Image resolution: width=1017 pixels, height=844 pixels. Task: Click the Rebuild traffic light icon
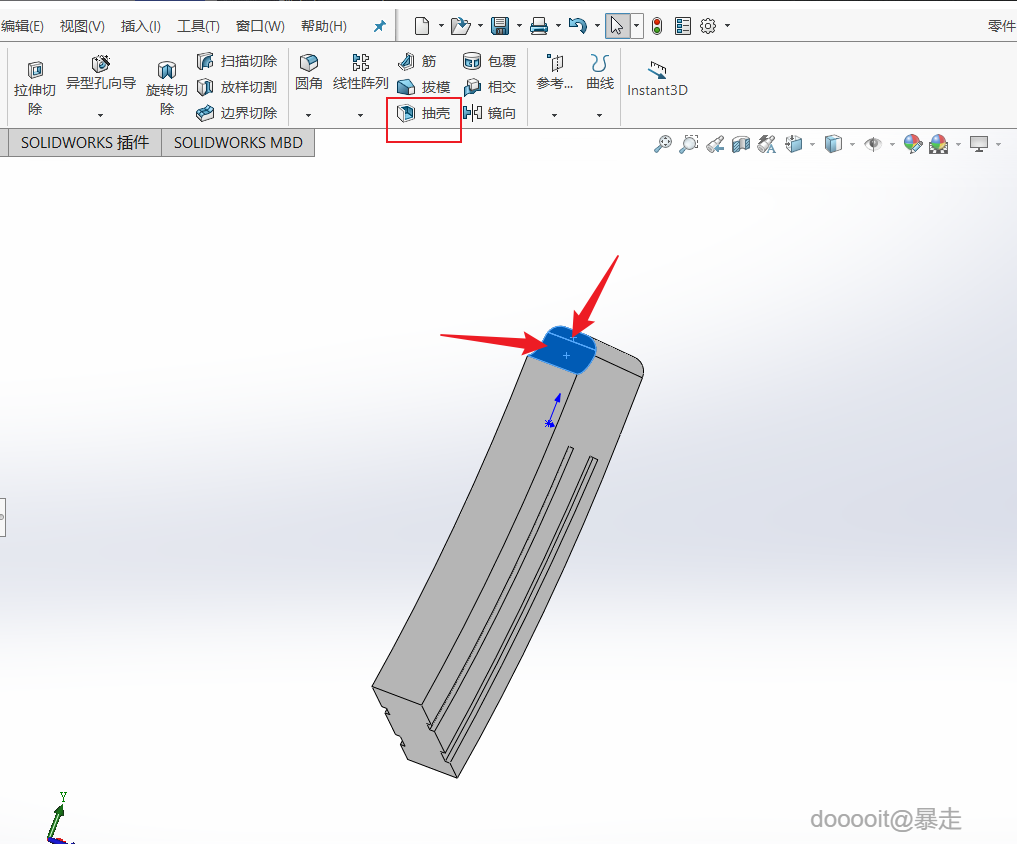coord(657,26)
